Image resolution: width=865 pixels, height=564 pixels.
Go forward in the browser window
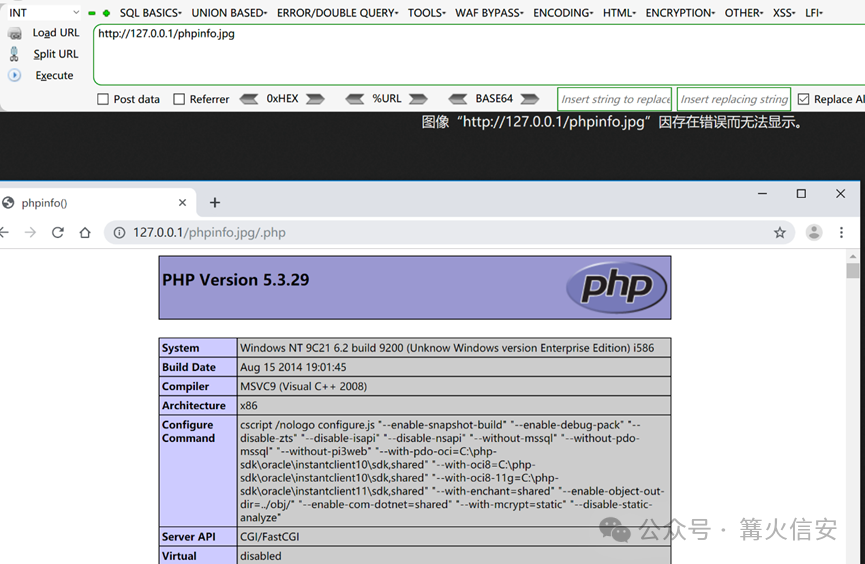click(30, 232)
